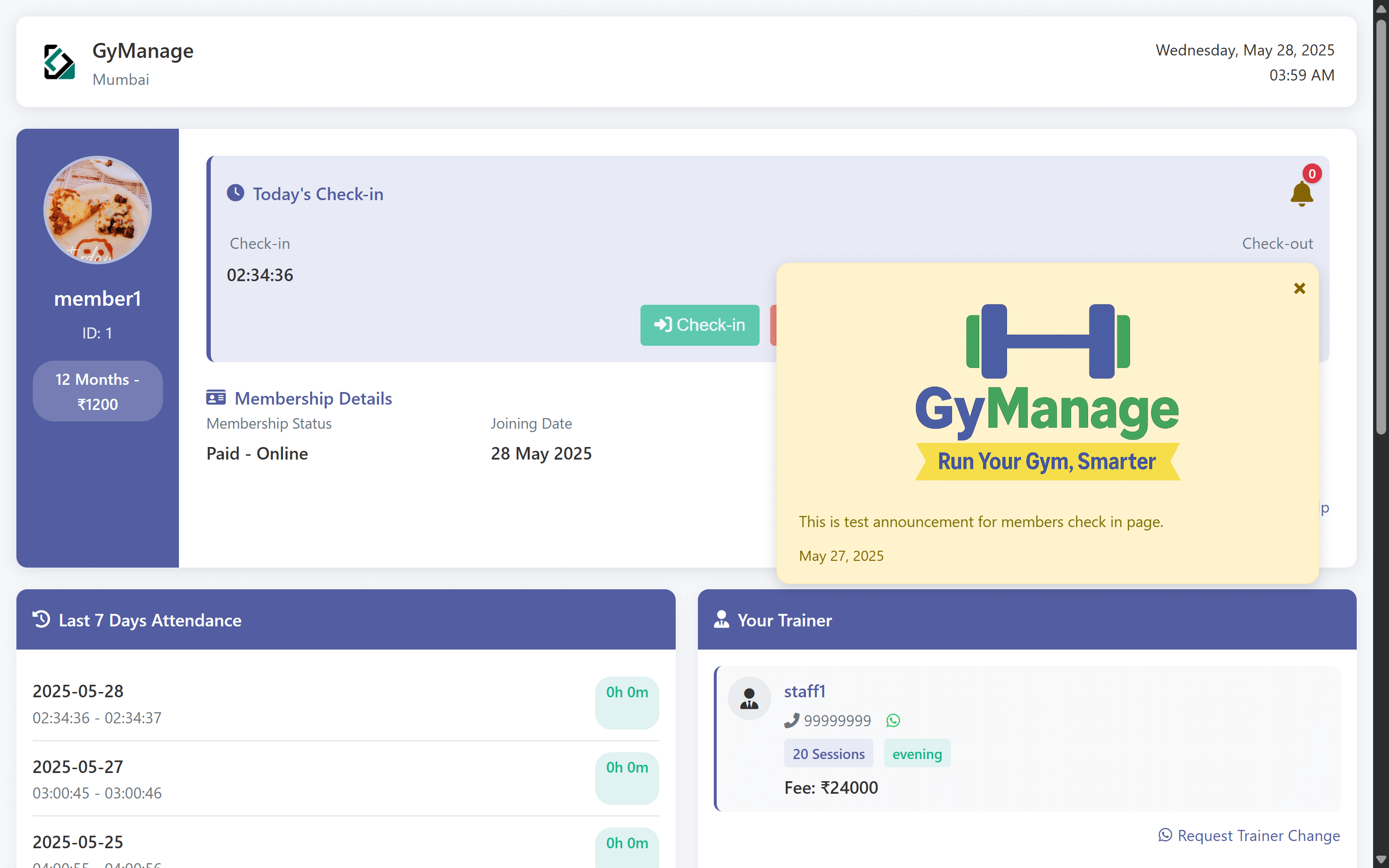Click the Membership Details card icon
This screenshot has width=1389, height=868.
(x=216, y=397)
